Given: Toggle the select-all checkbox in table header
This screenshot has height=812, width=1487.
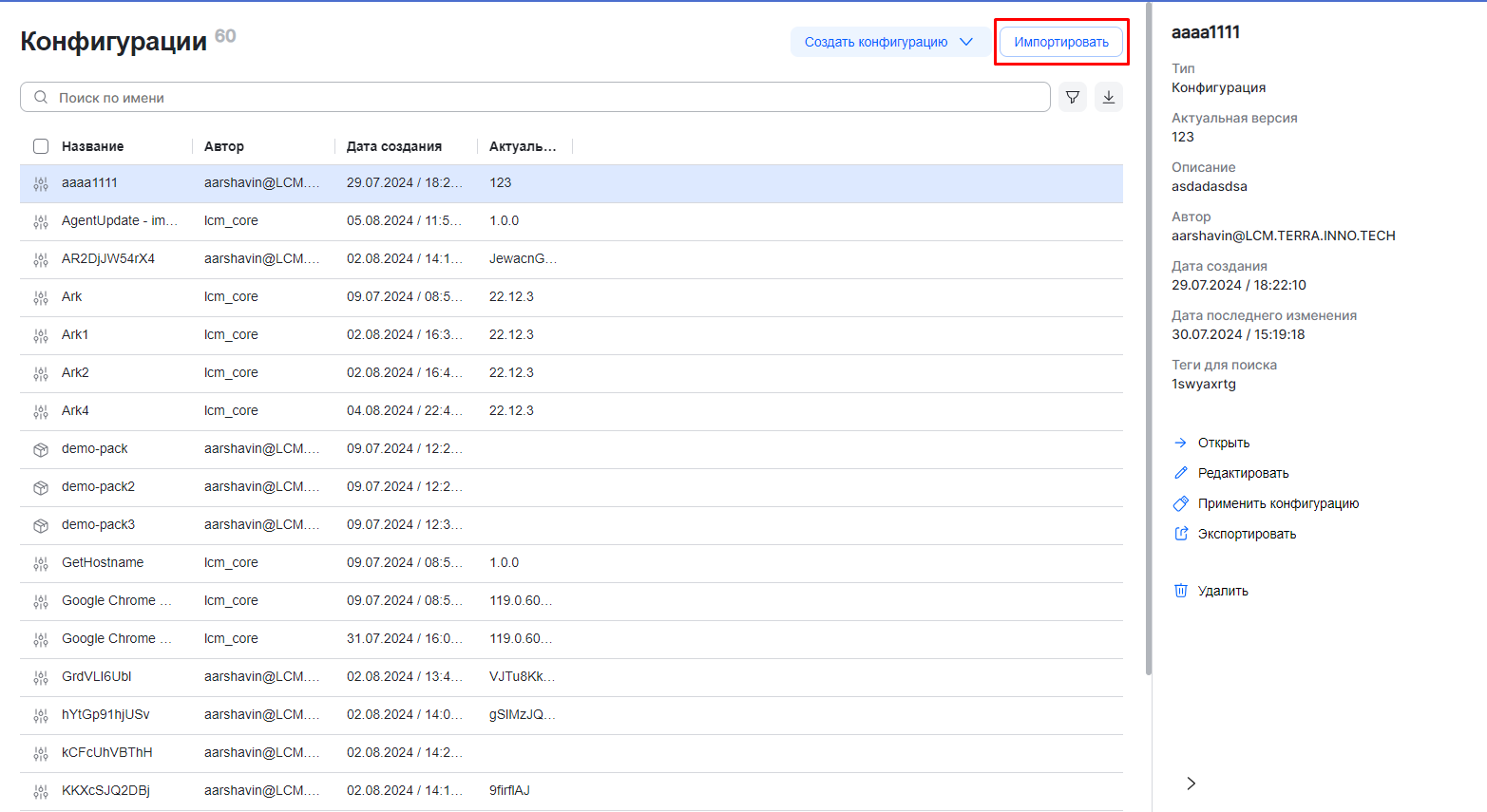Looking at the screenshot, I should click(41, 146).
